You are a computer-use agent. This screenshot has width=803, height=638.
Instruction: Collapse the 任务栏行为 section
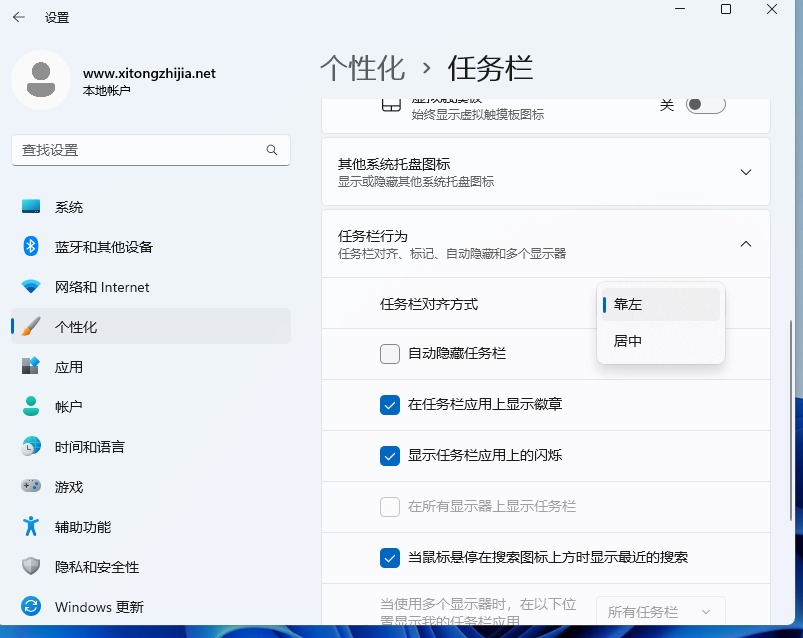coord(745,243)
